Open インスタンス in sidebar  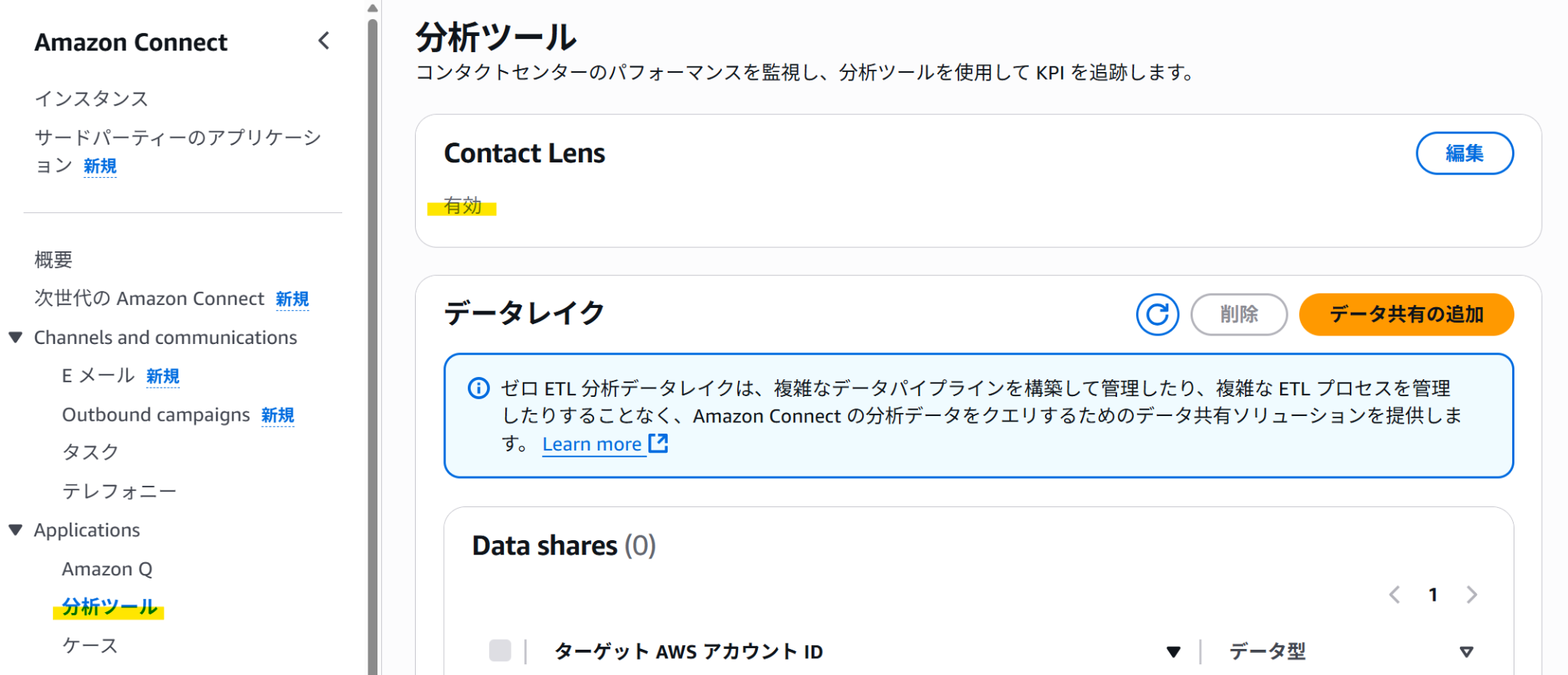pyautogui.click(x=91, y=99)
